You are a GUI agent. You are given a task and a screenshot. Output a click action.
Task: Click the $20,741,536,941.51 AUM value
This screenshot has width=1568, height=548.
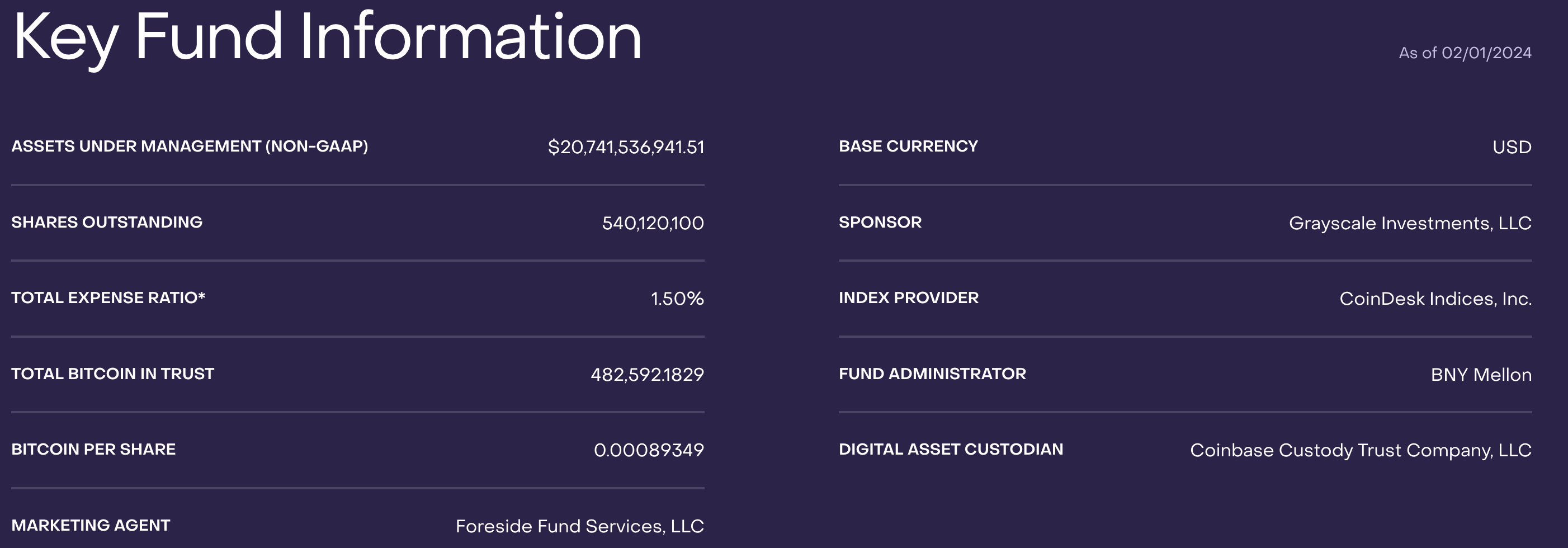pyautogui.click(x=626, y=148)
